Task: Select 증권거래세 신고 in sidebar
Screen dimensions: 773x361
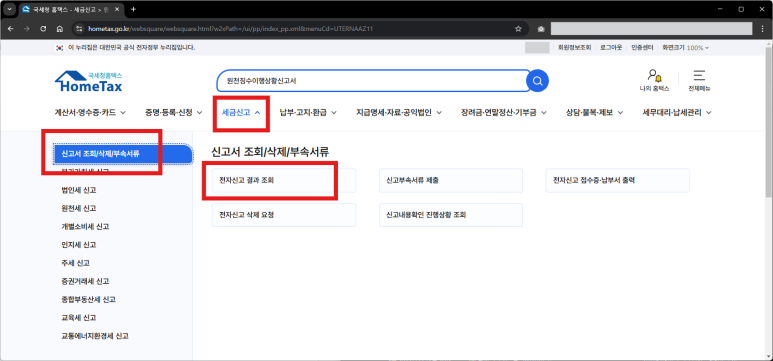Action: [85, 281]
